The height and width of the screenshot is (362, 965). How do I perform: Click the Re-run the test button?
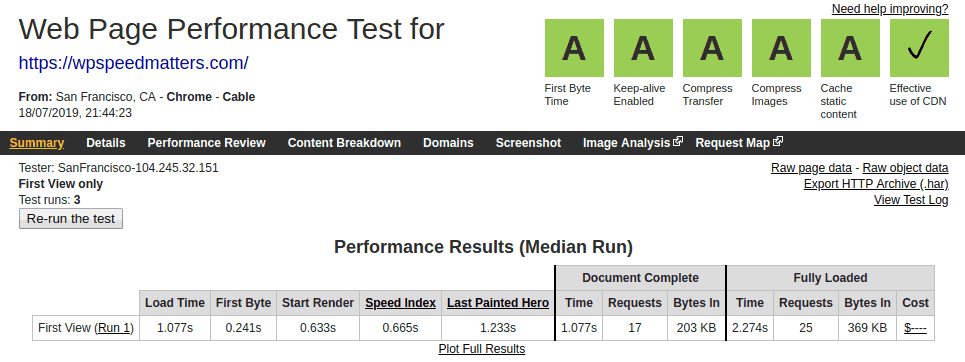point(71,219)
